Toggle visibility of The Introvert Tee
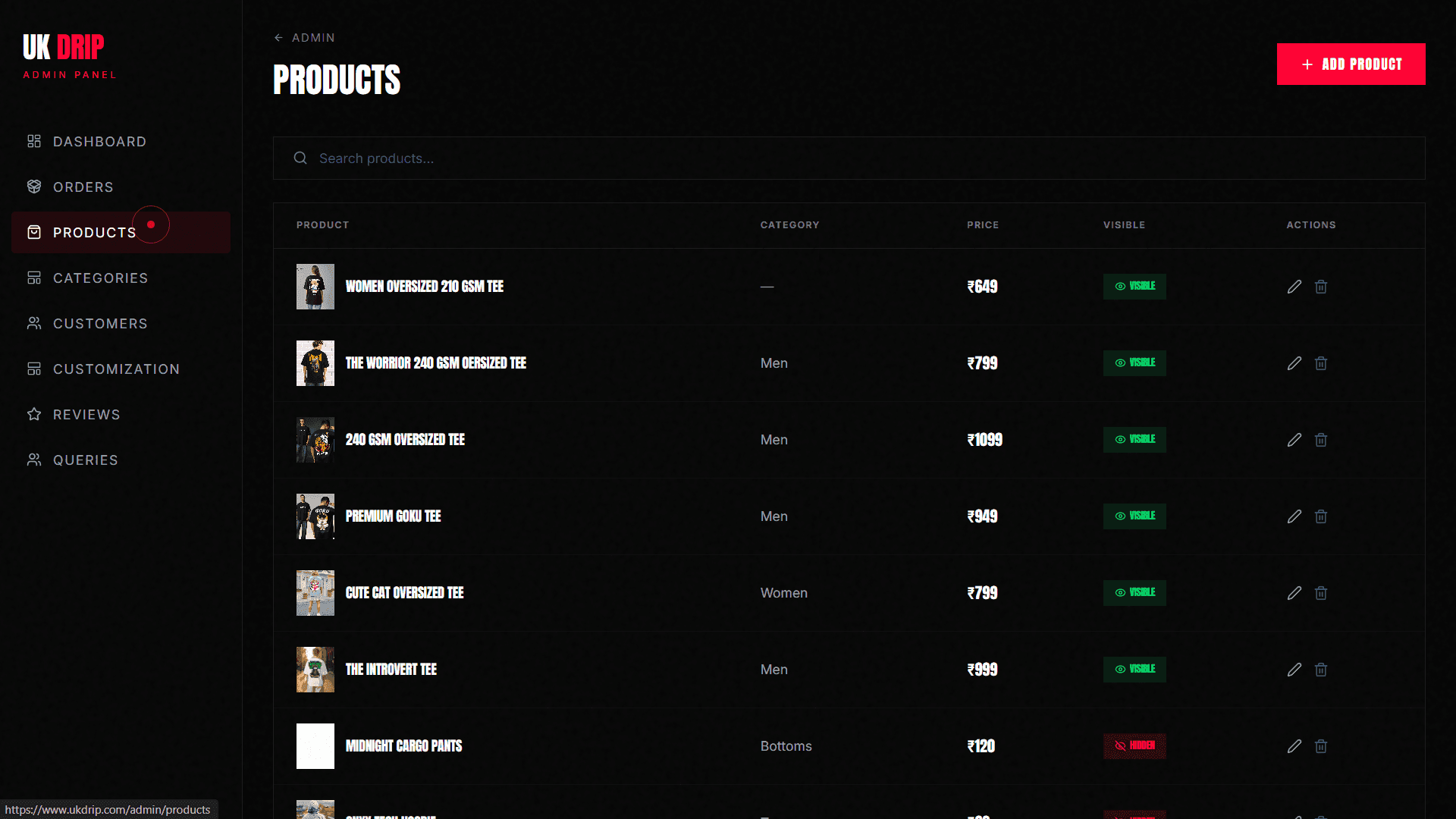This screenshot has height=819, width=1456. [x=1134, y=670]
